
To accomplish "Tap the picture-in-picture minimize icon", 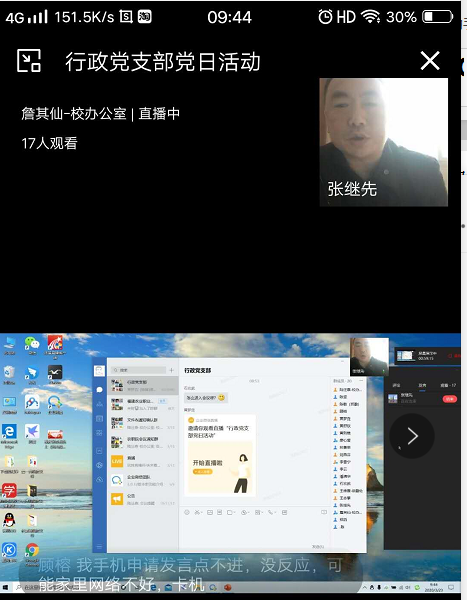I will click(29, 60).
